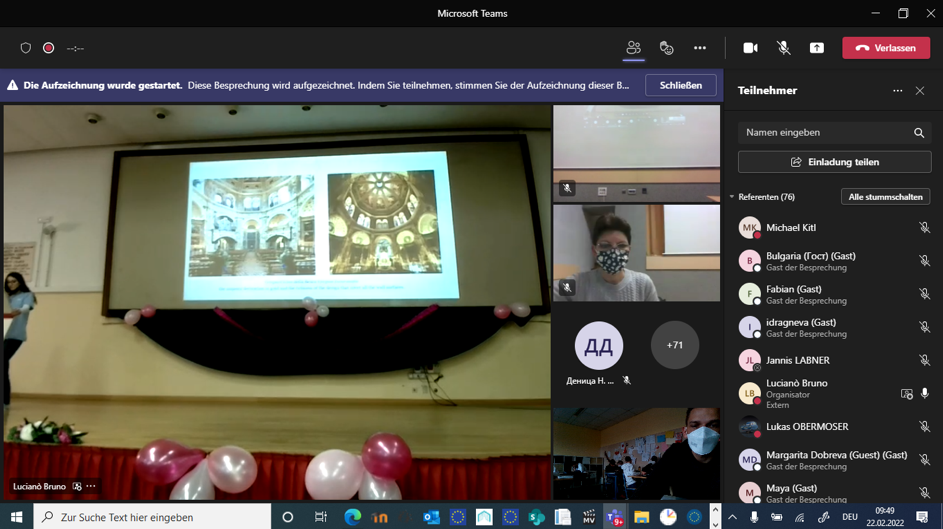Toggle Michael Kitl's microphone icon
943x529 pixels.
point(924,228)
